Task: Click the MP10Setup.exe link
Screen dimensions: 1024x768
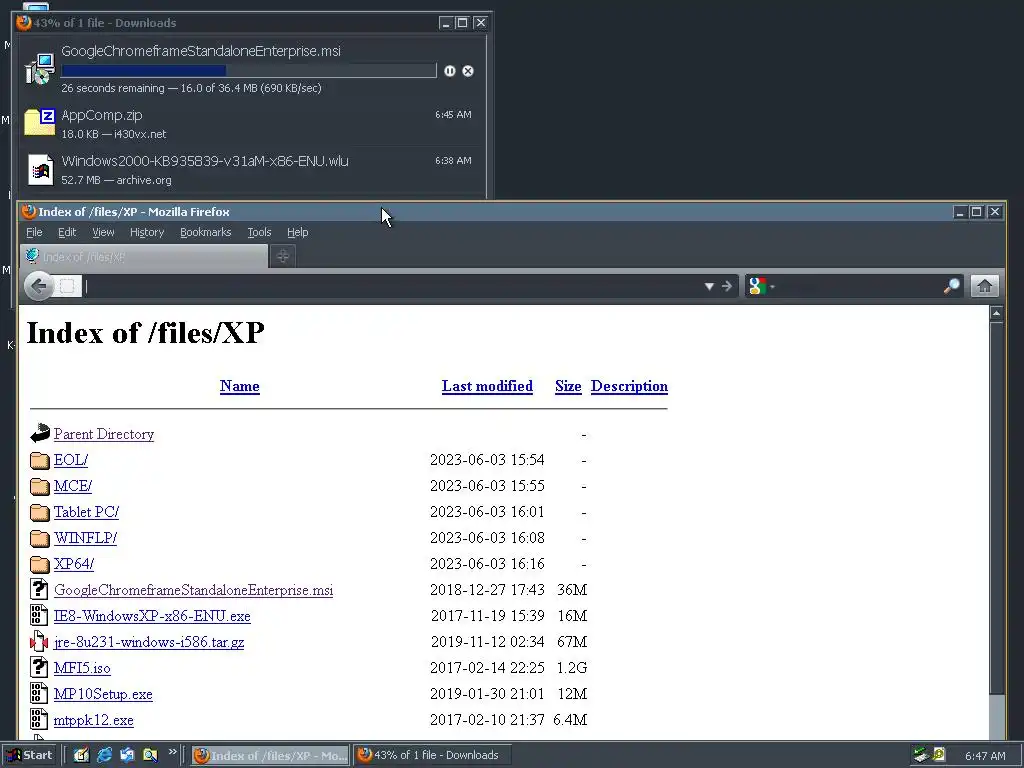Action: click(x=103, y=694)
